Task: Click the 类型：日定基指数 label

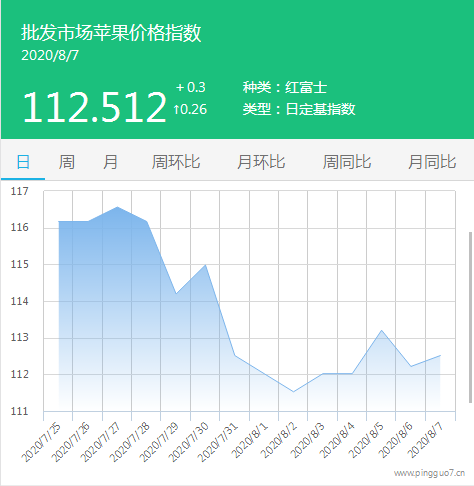Action: pos(299,109)
